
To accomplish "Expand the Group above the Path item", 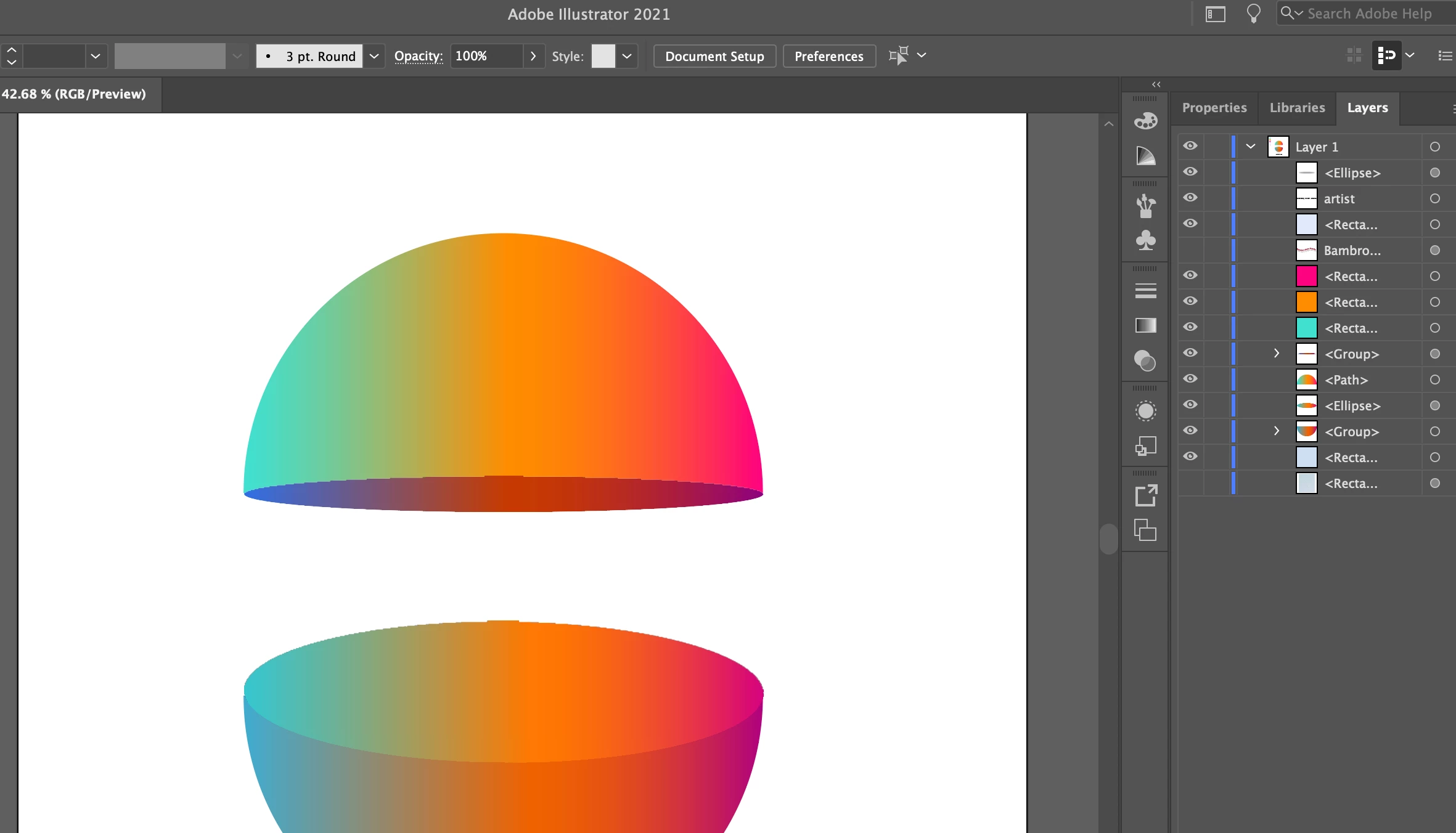I will [x=1277, y=353].
